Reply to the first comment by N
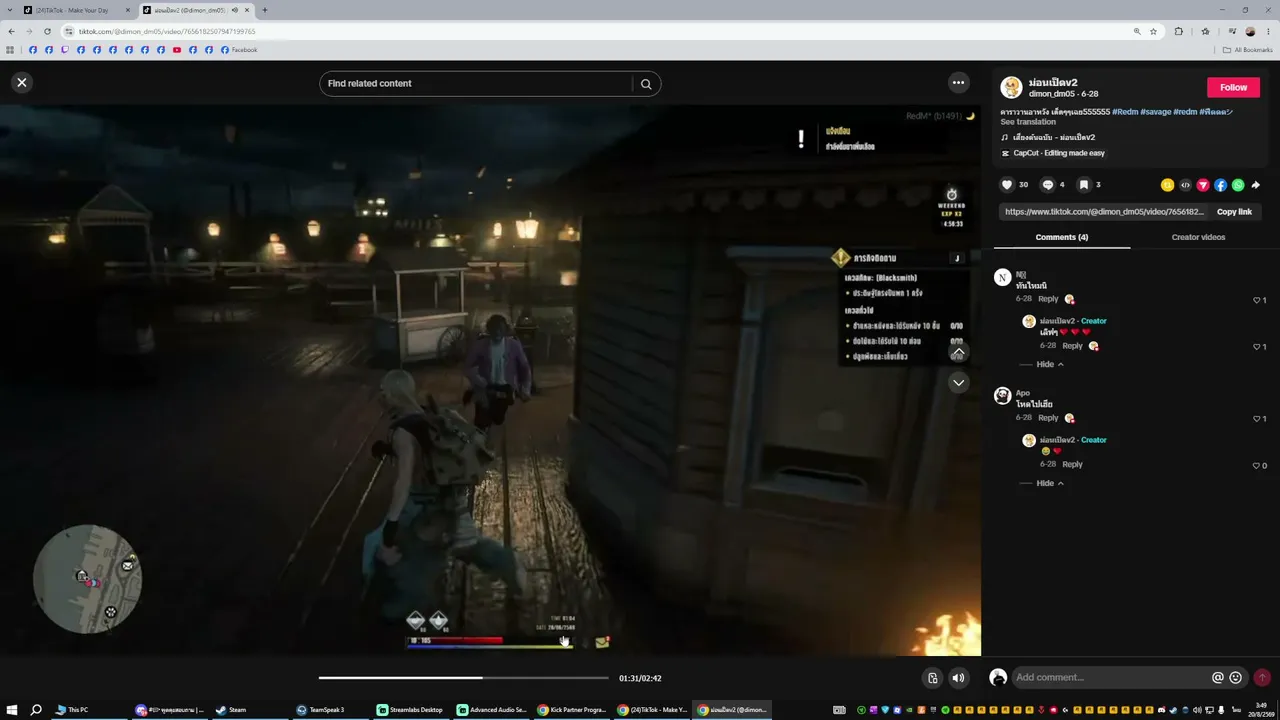This screenshot has height=720, width=1280. (1048, 299)
